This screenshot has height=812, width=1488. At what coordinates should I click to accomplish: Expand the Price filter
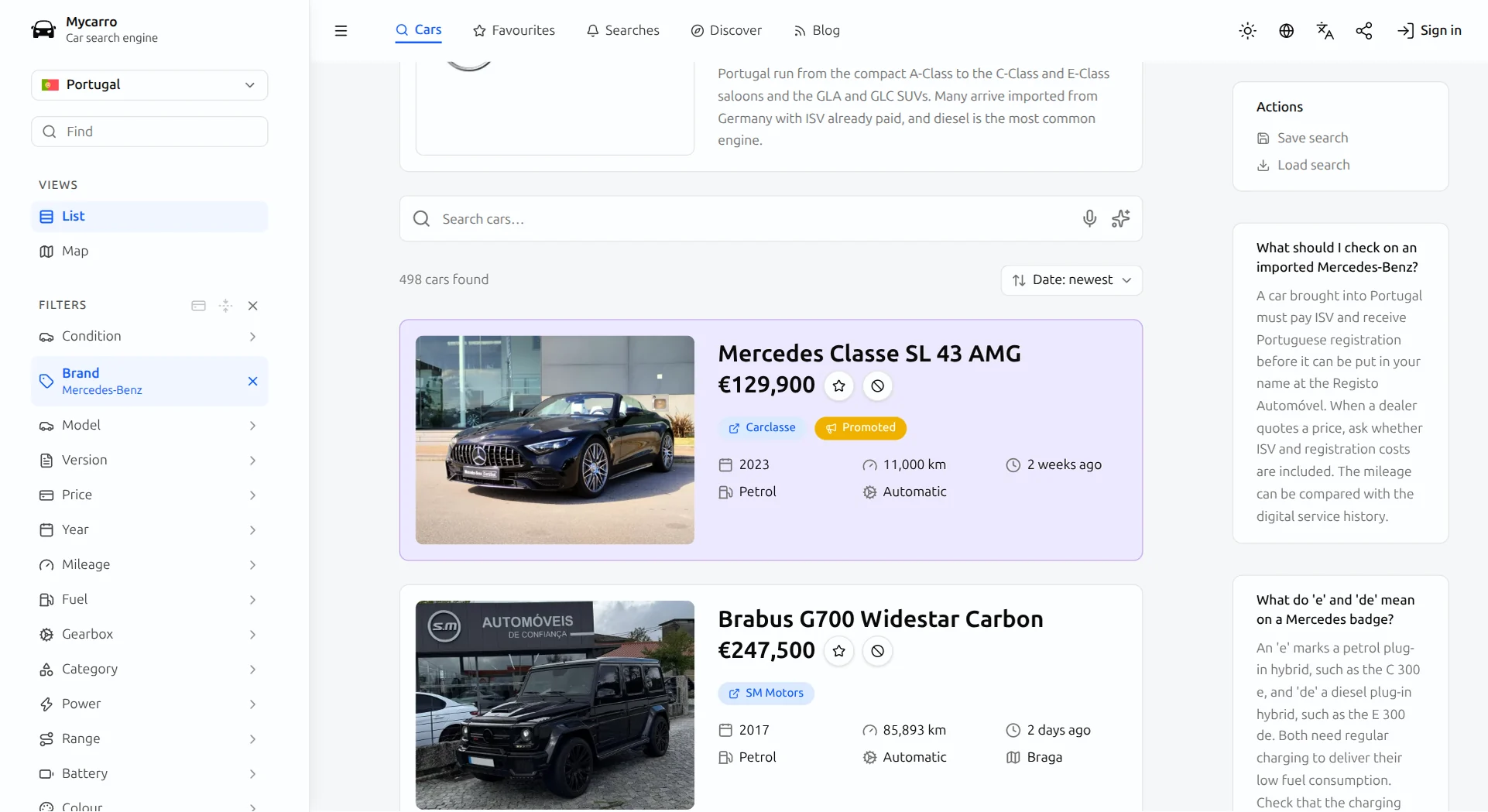(149, 495)
